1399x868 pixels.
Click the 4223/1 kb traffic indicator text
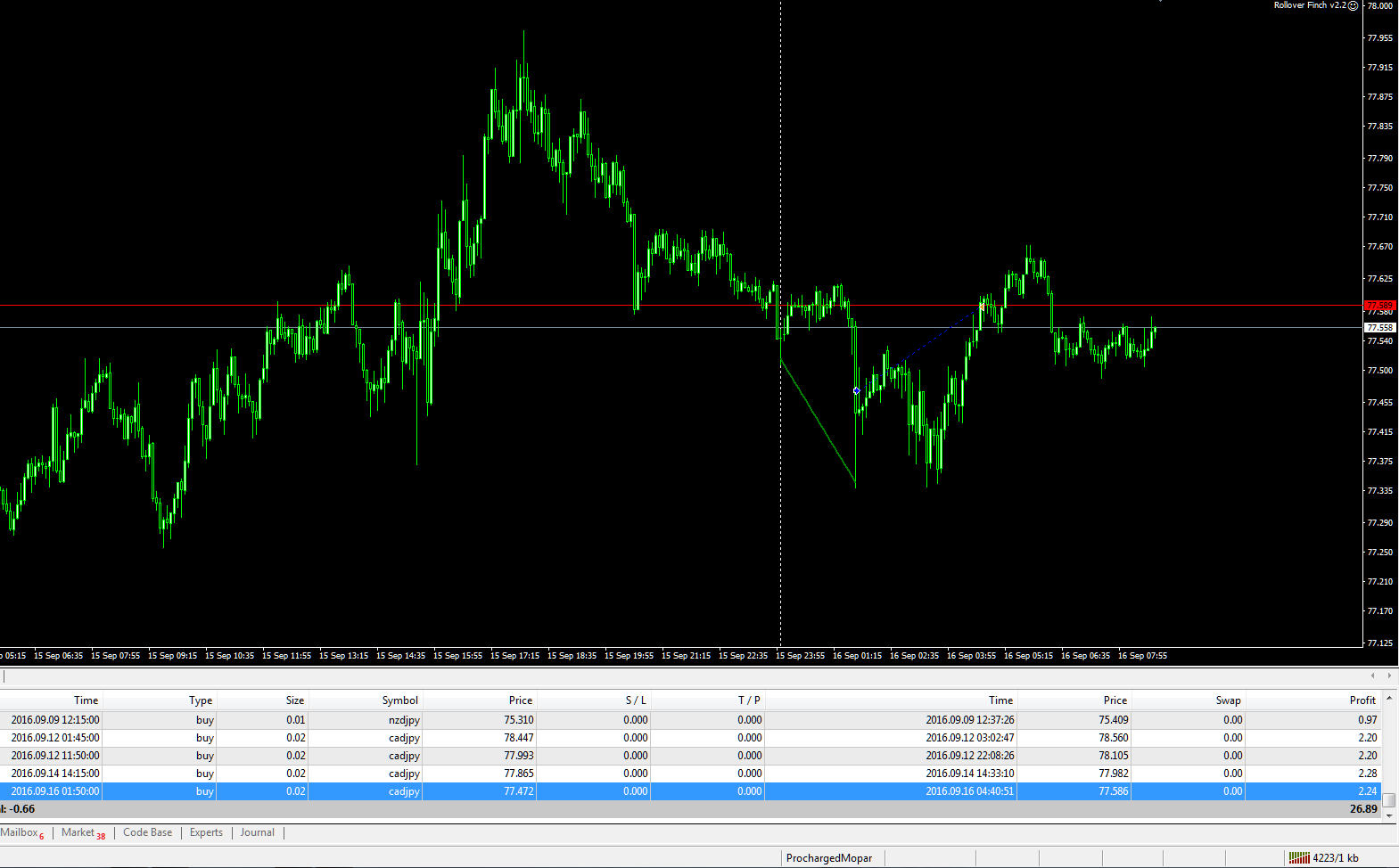tap(1336, 858)
